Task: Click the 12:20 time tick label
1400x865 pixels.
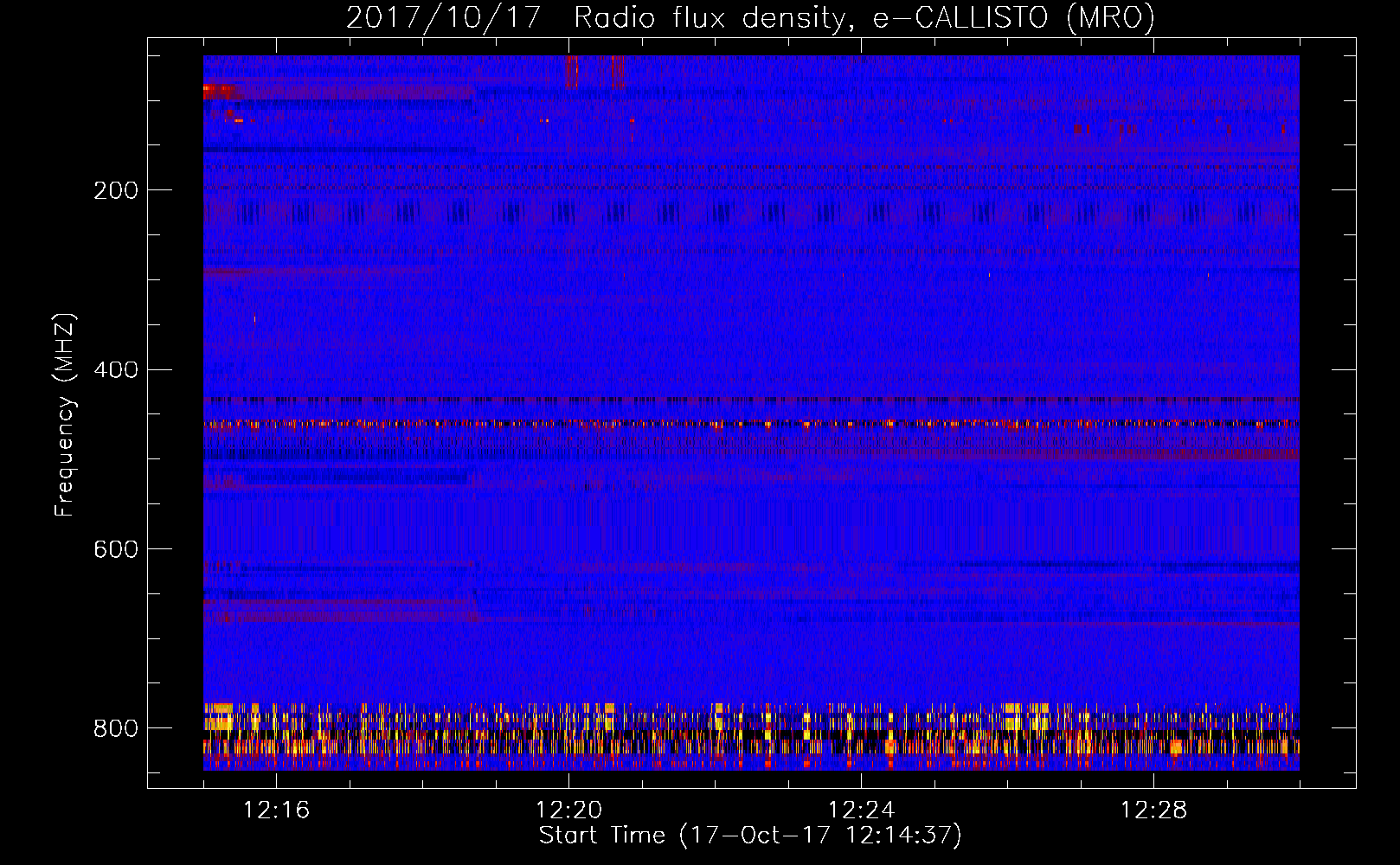Action: click(568, 811)
